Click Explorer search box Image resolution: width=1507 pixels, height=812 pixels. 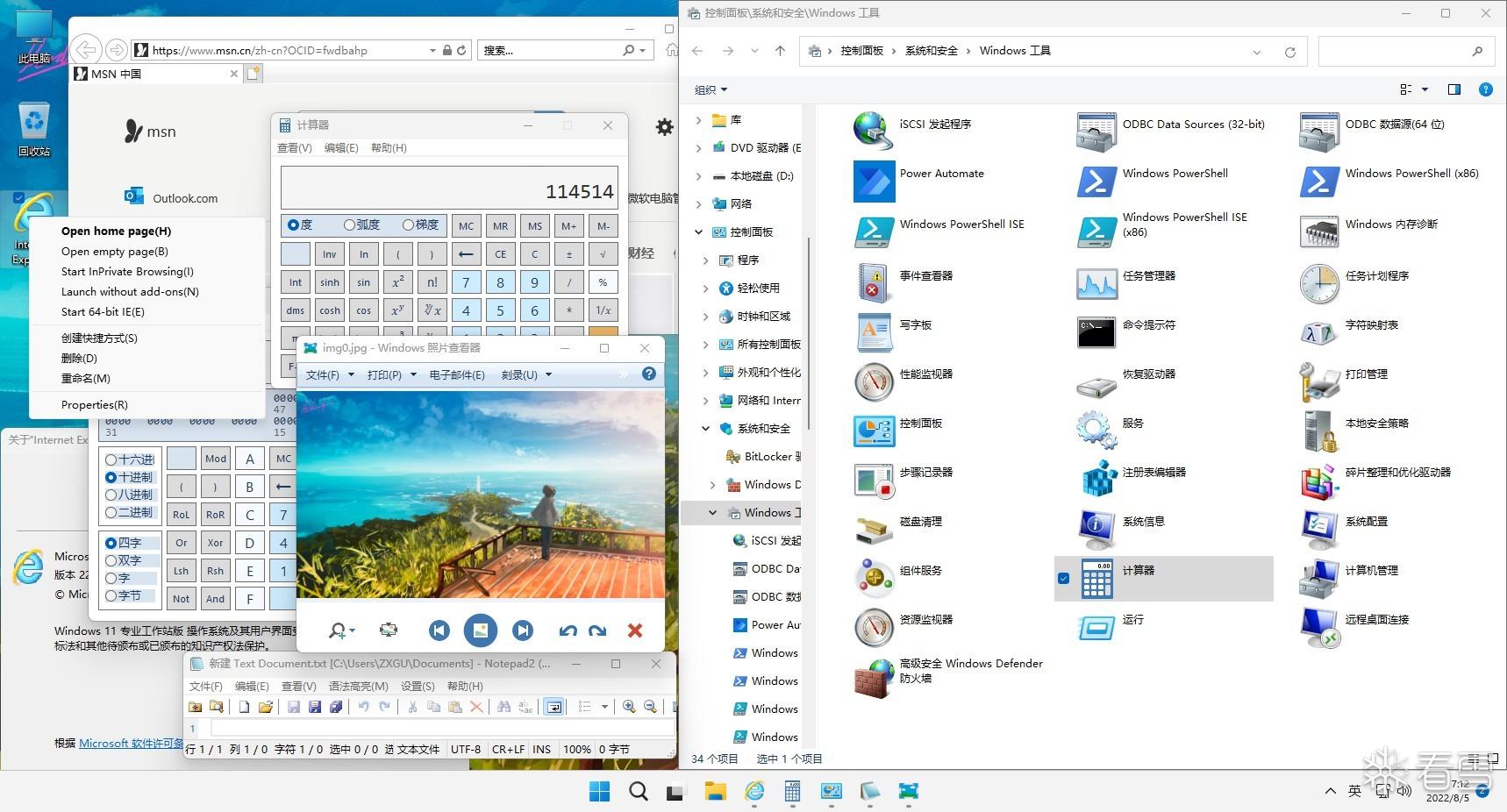(x=1404, y=52)
